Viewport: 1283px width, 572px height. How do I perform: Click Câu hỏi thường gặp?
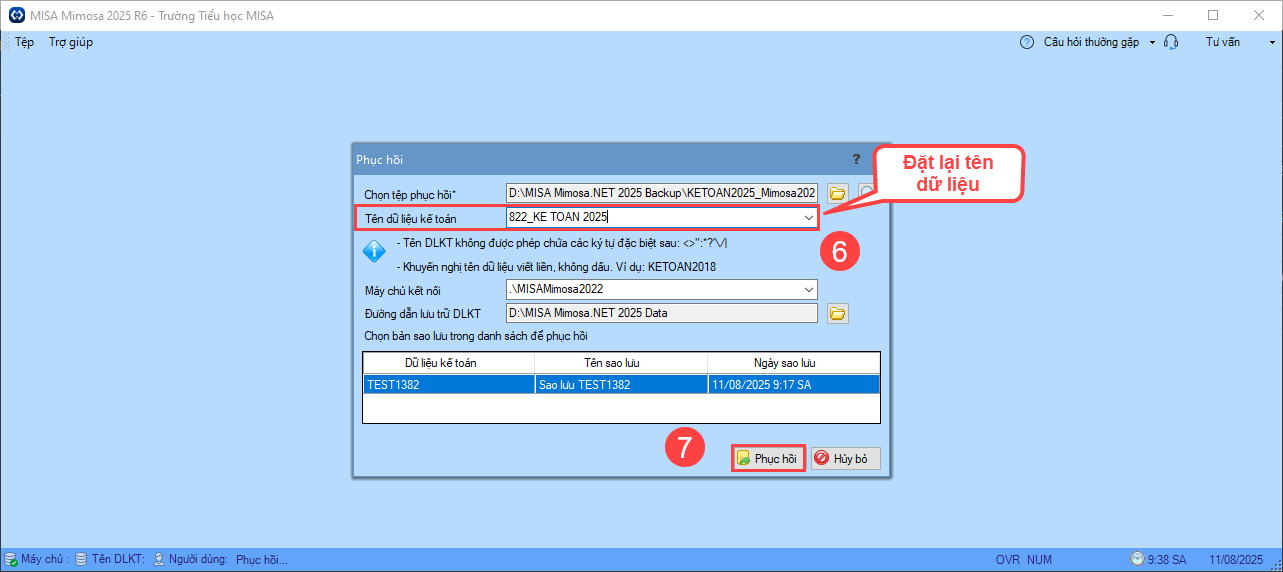click(1091, 42)
